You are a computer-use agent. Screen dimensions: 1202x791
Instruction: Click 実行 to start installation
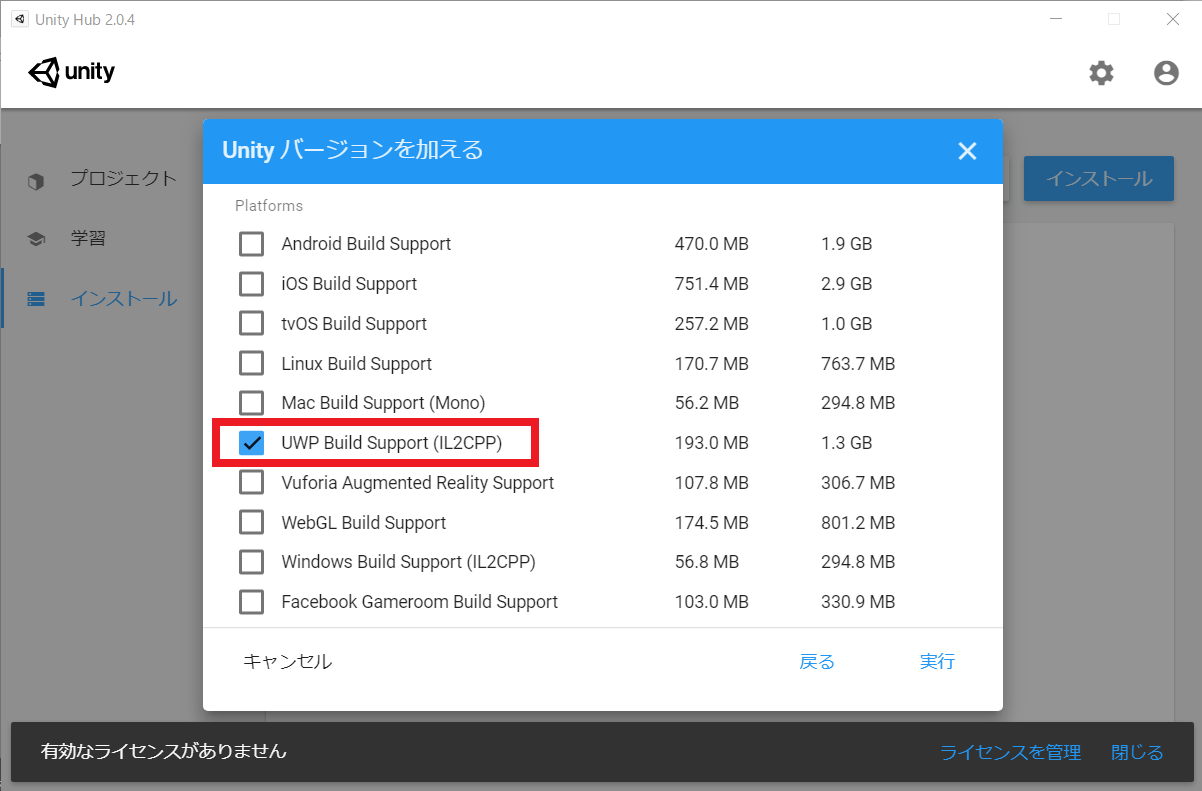937,661
